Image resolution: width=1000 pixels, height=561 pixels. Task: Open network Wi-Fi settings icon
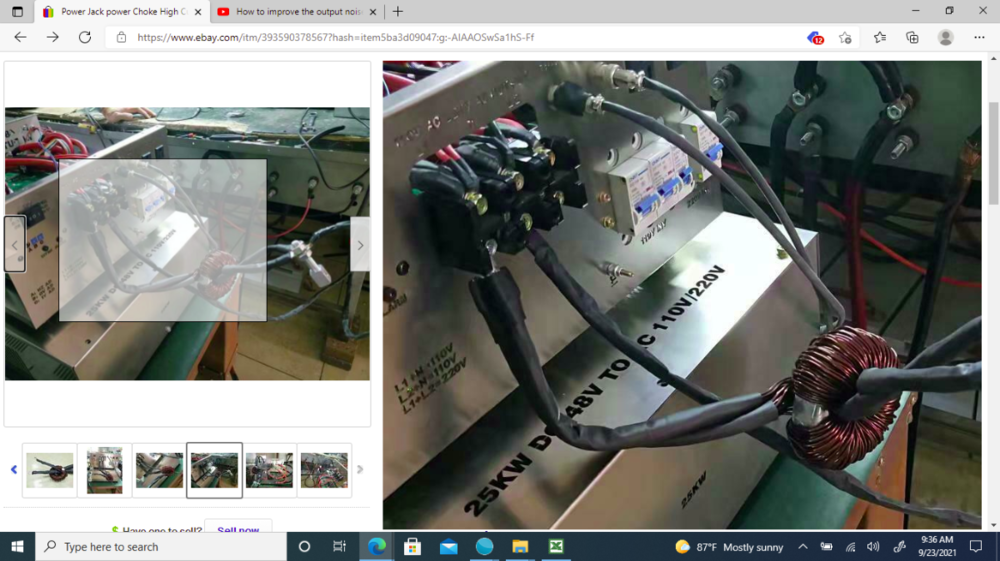click(x=850, y=546)
